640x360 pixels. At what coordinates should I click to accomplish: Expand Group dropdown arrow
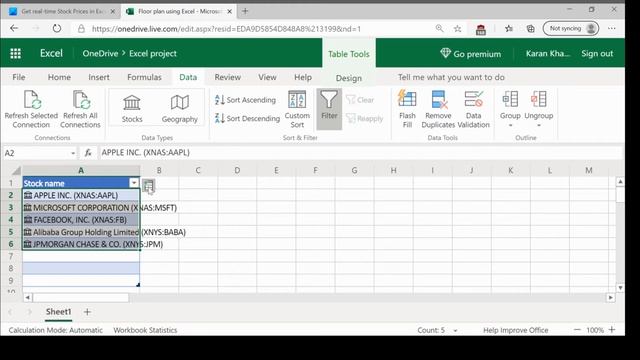point(510,126)
